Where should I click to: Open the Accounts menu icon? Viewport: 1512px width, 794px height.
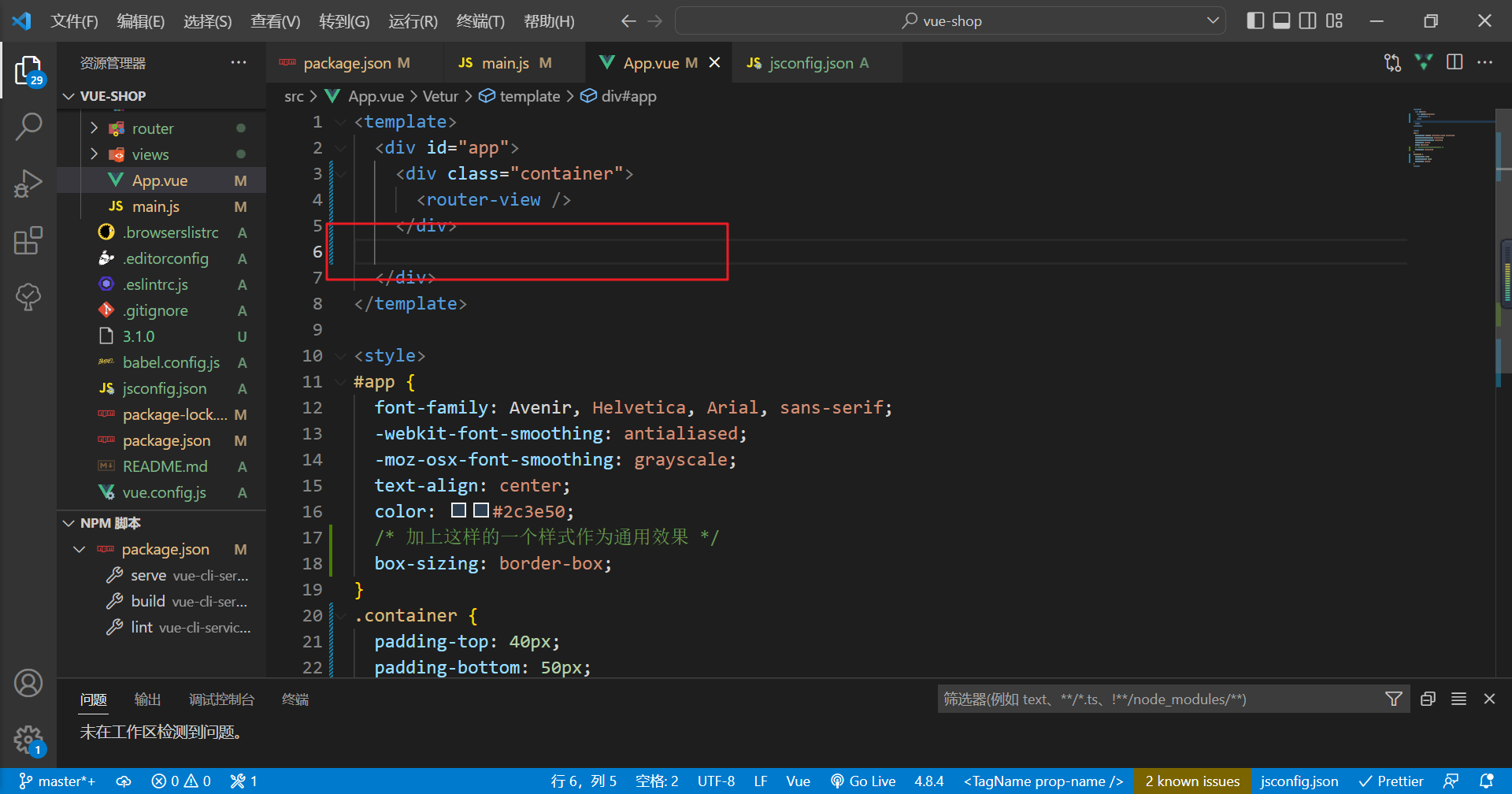click(x=28, y=683)
